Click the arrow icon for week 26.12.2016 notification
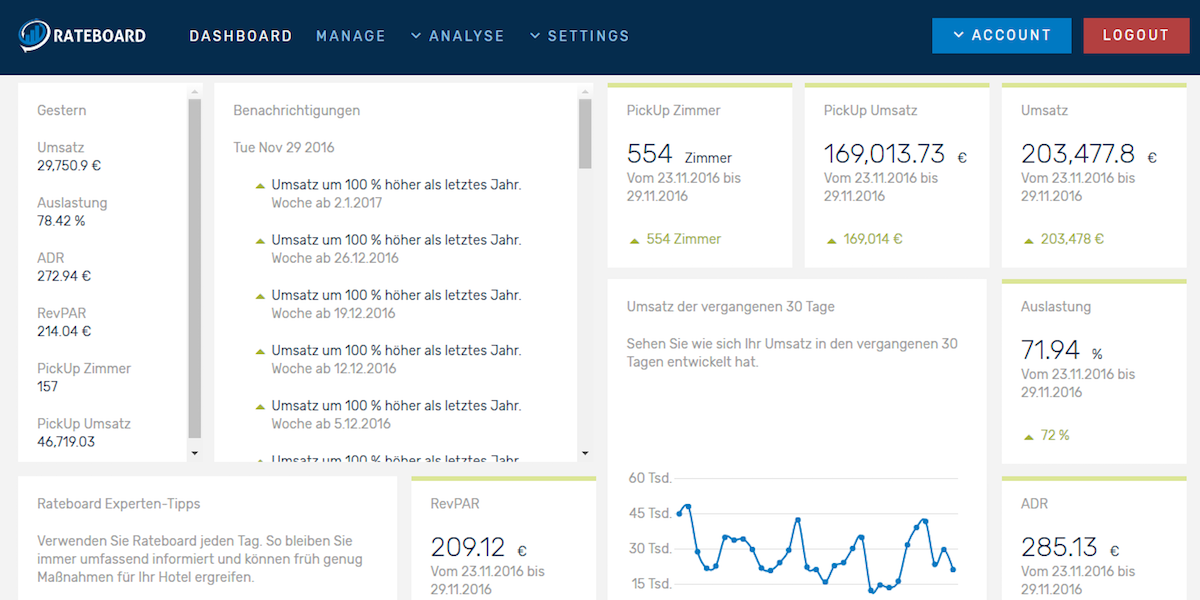 click(x=260, y=241)
